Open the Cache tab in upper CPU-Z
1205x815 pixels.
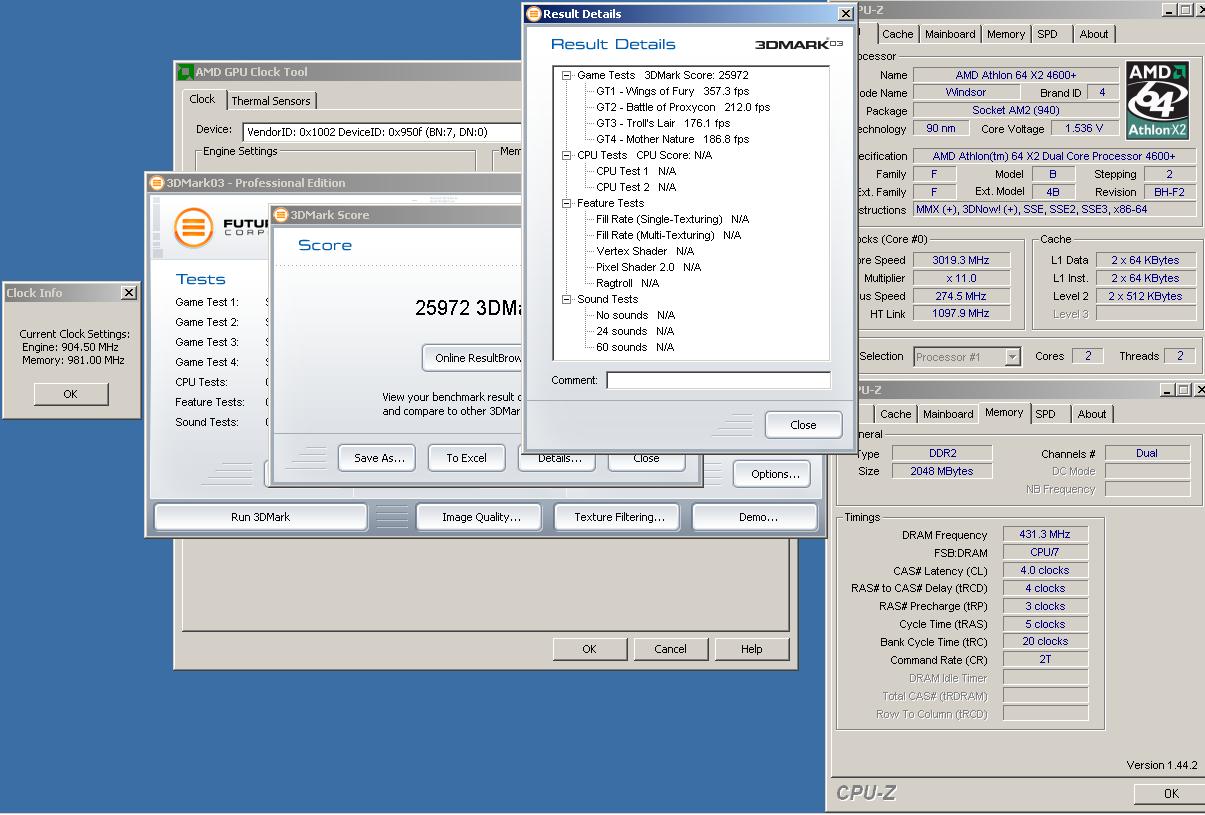click(x=898, y=34)
